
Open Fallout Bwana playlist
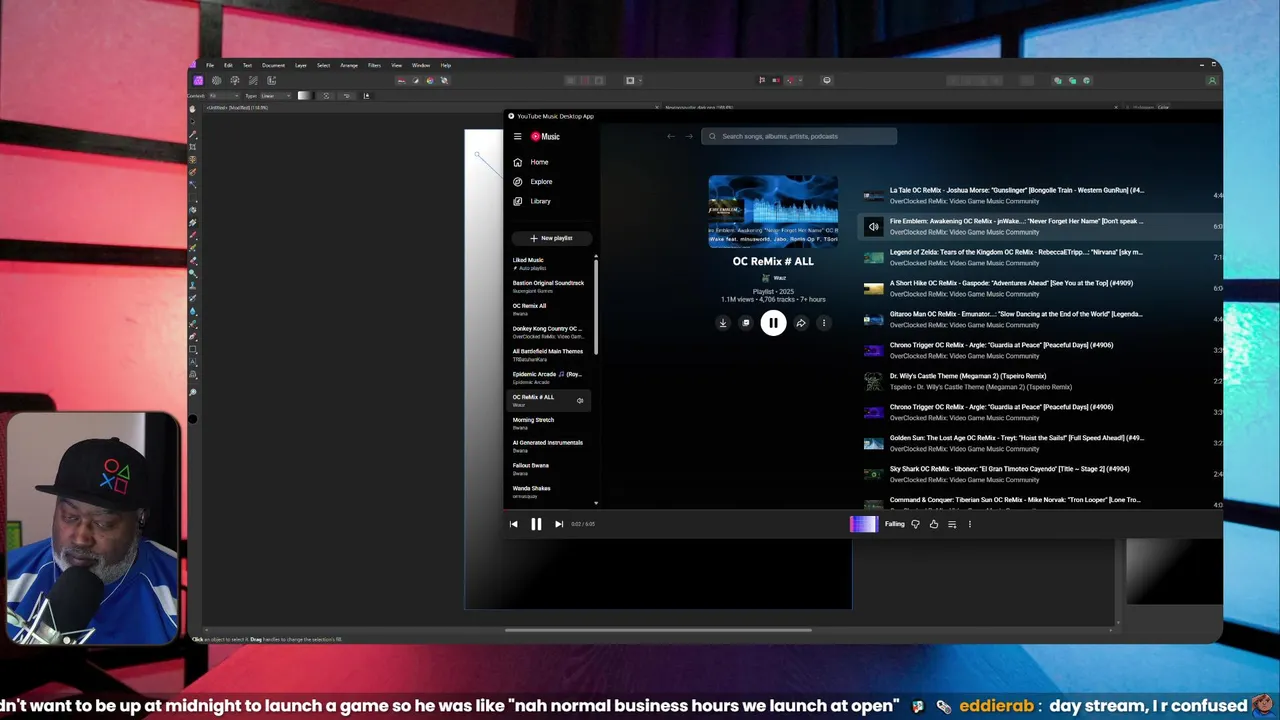550,469
